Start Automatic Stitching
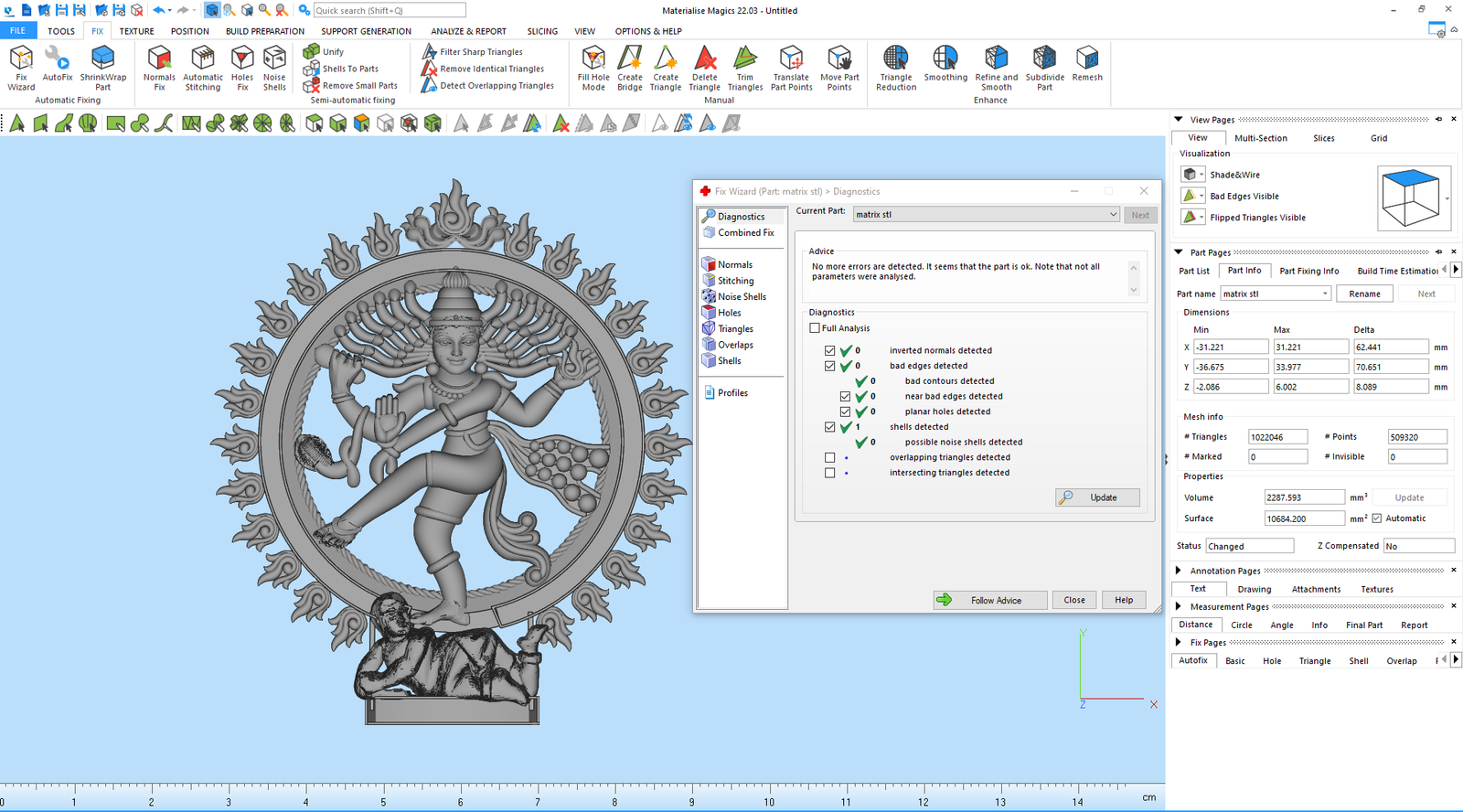 (203, 68)
